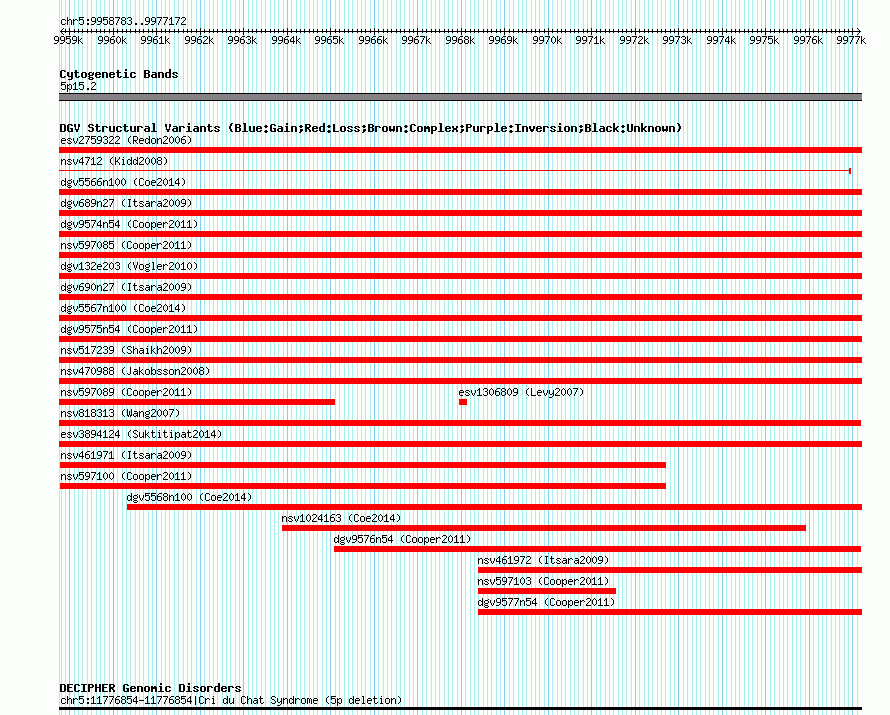
Task: Click the chr5:9958783..9977172 region label
Action: (123, 21)
